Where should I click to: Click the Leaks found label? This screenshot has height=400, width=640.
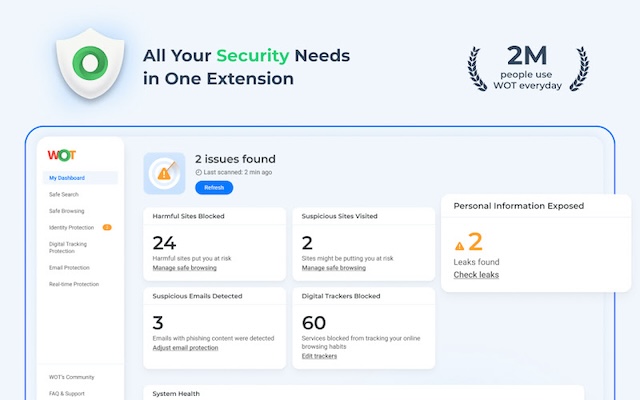pyautogui.click(x=476, y=262)
